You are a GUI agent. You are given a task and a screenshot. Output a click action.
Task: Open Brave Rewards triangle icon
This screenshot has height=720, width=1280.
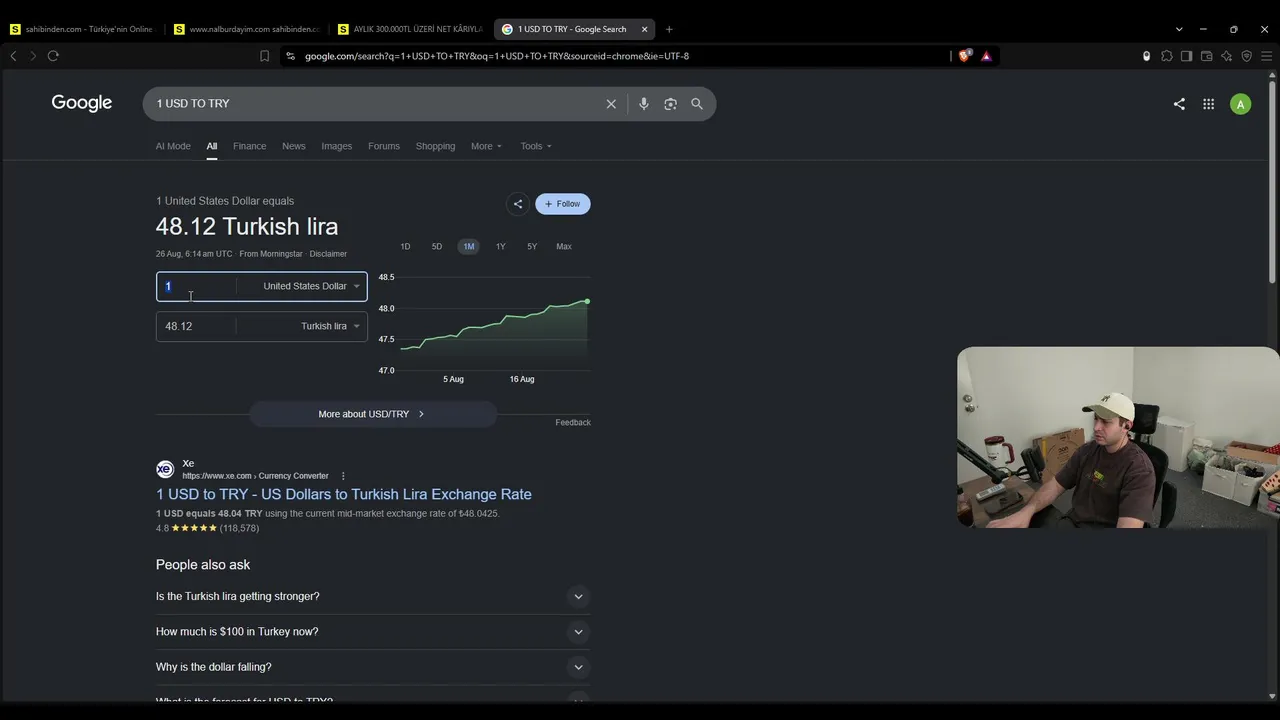click(986, 56)
